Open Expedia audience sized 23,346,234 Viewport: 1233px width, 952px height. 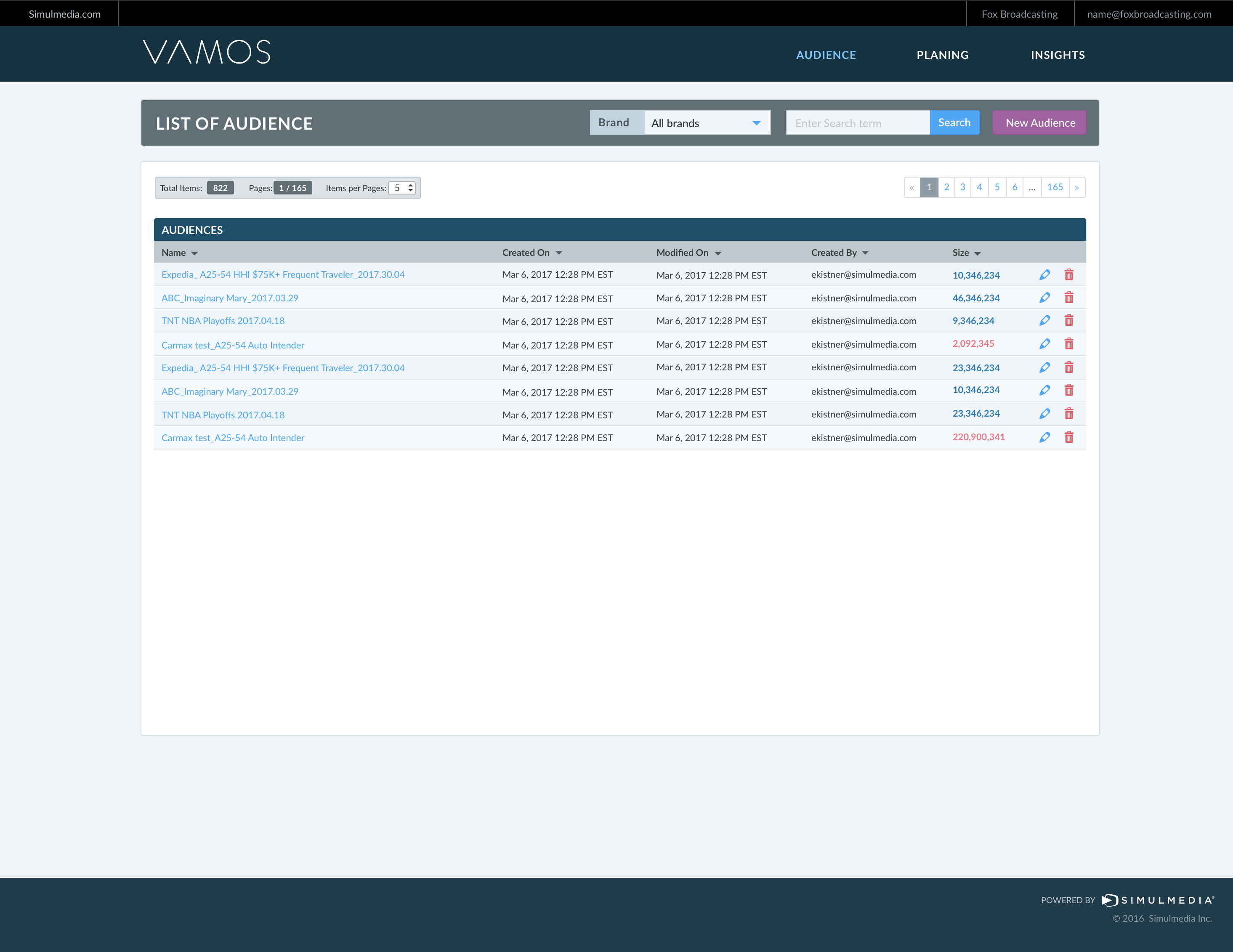click(283, 367)
